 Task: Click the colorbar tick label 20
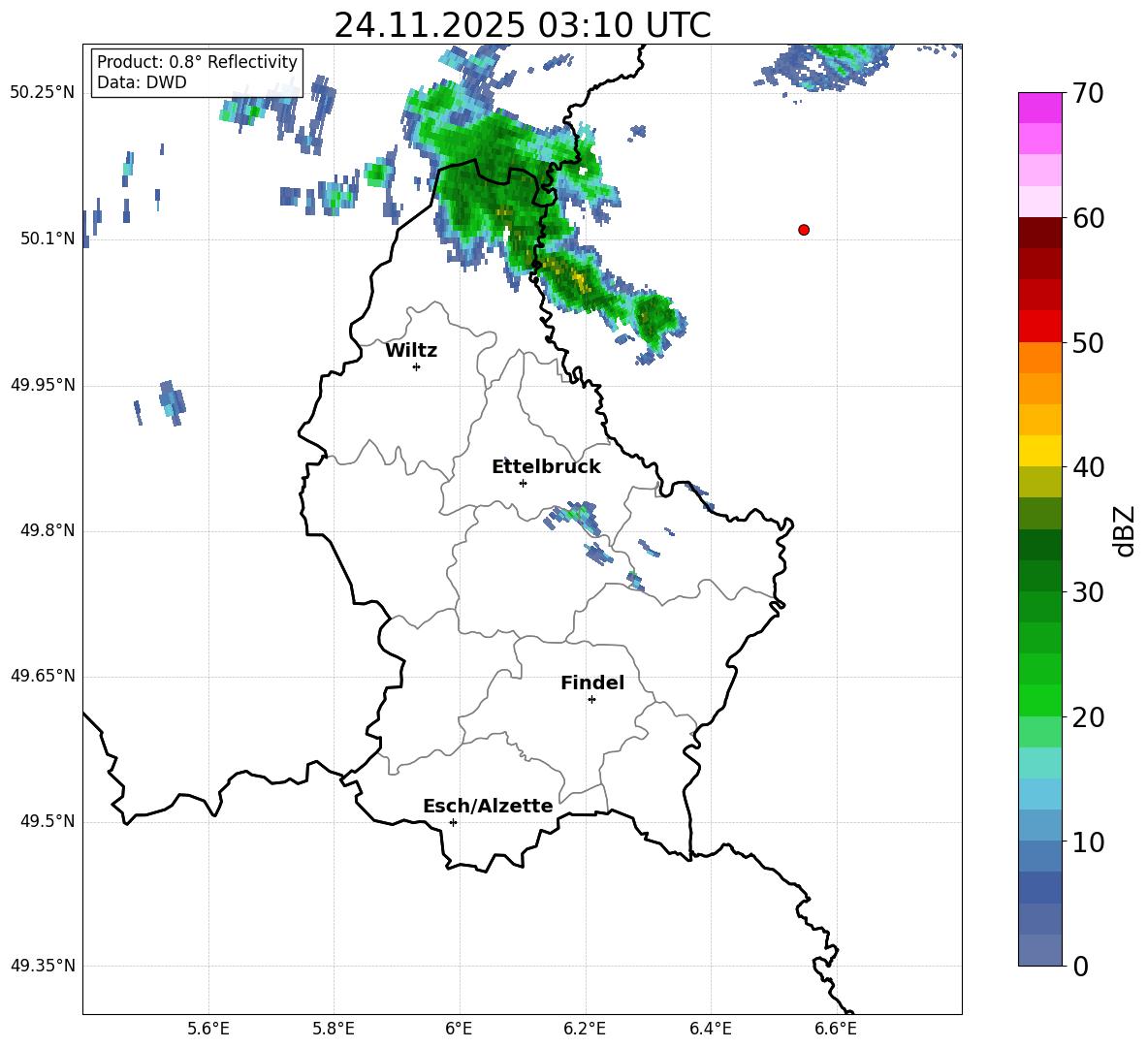[x=1088, y=717]
